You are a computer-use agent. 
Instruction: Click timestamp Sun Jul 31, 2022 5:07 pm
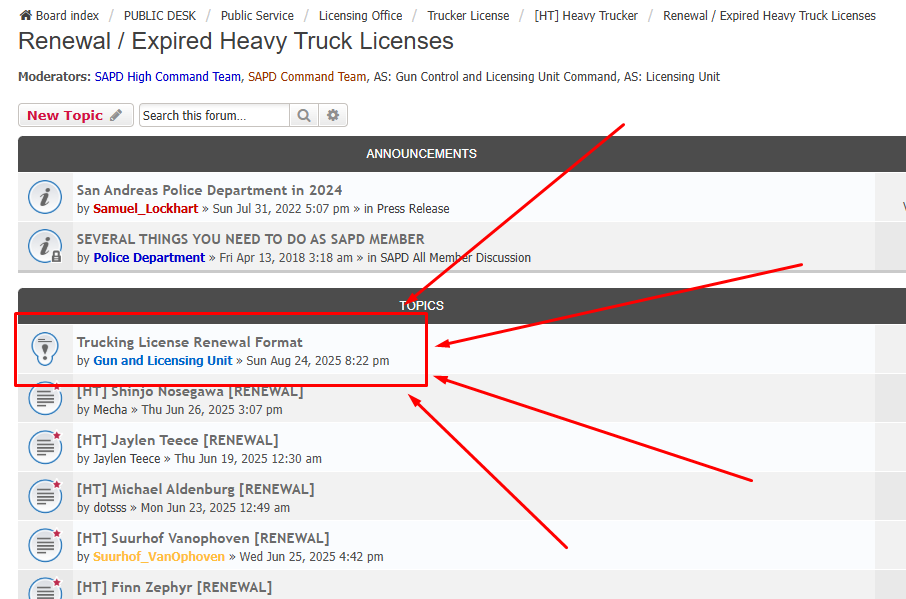(x=281, y=209)
